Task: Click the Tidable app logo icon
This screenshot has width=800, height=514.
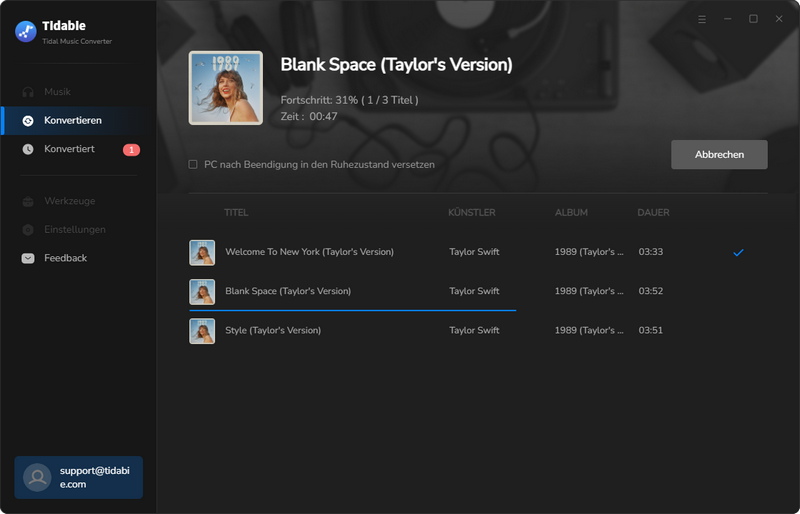Action: coord(26,31)
